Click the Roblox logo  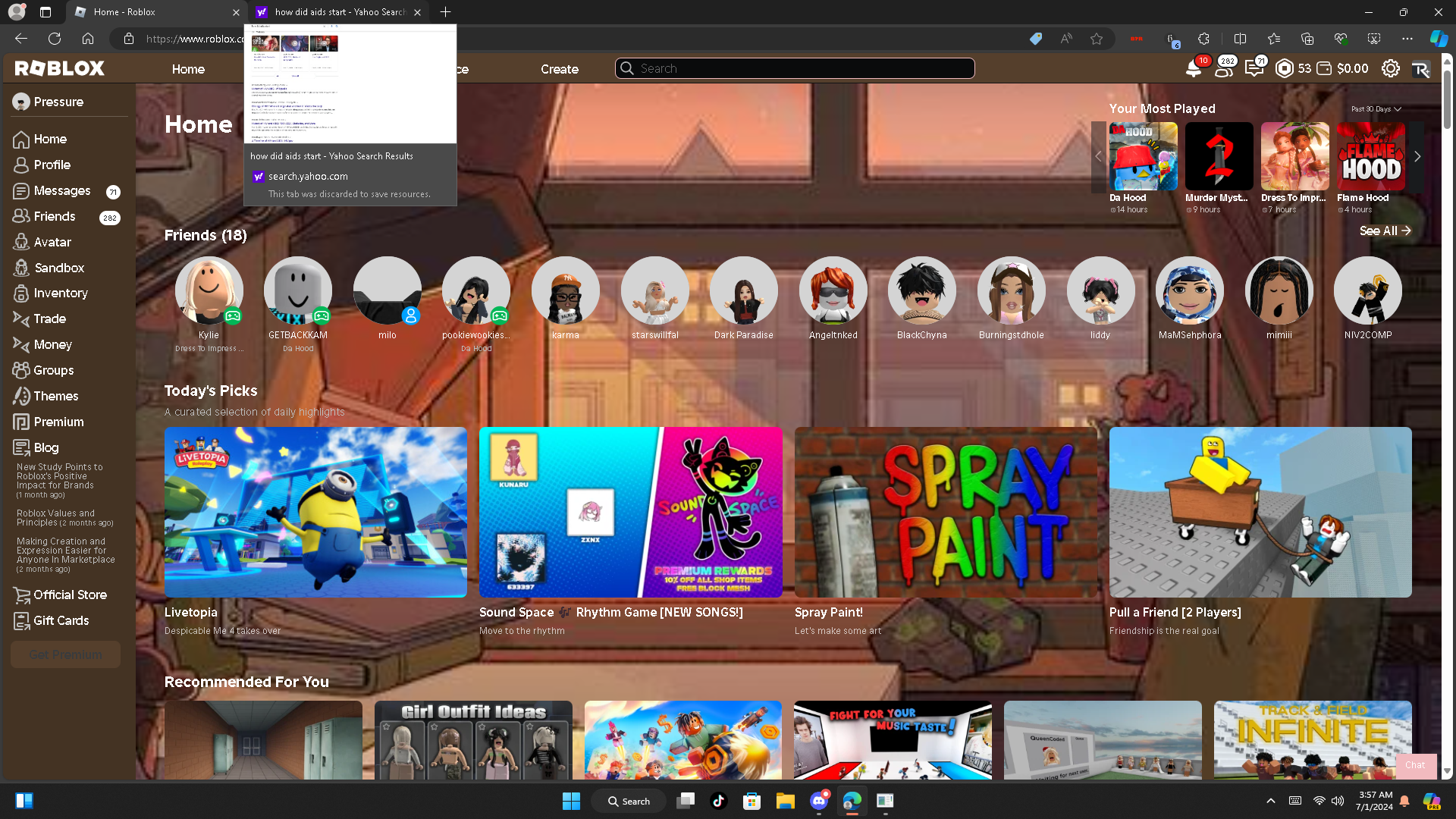tap(60, 68)
